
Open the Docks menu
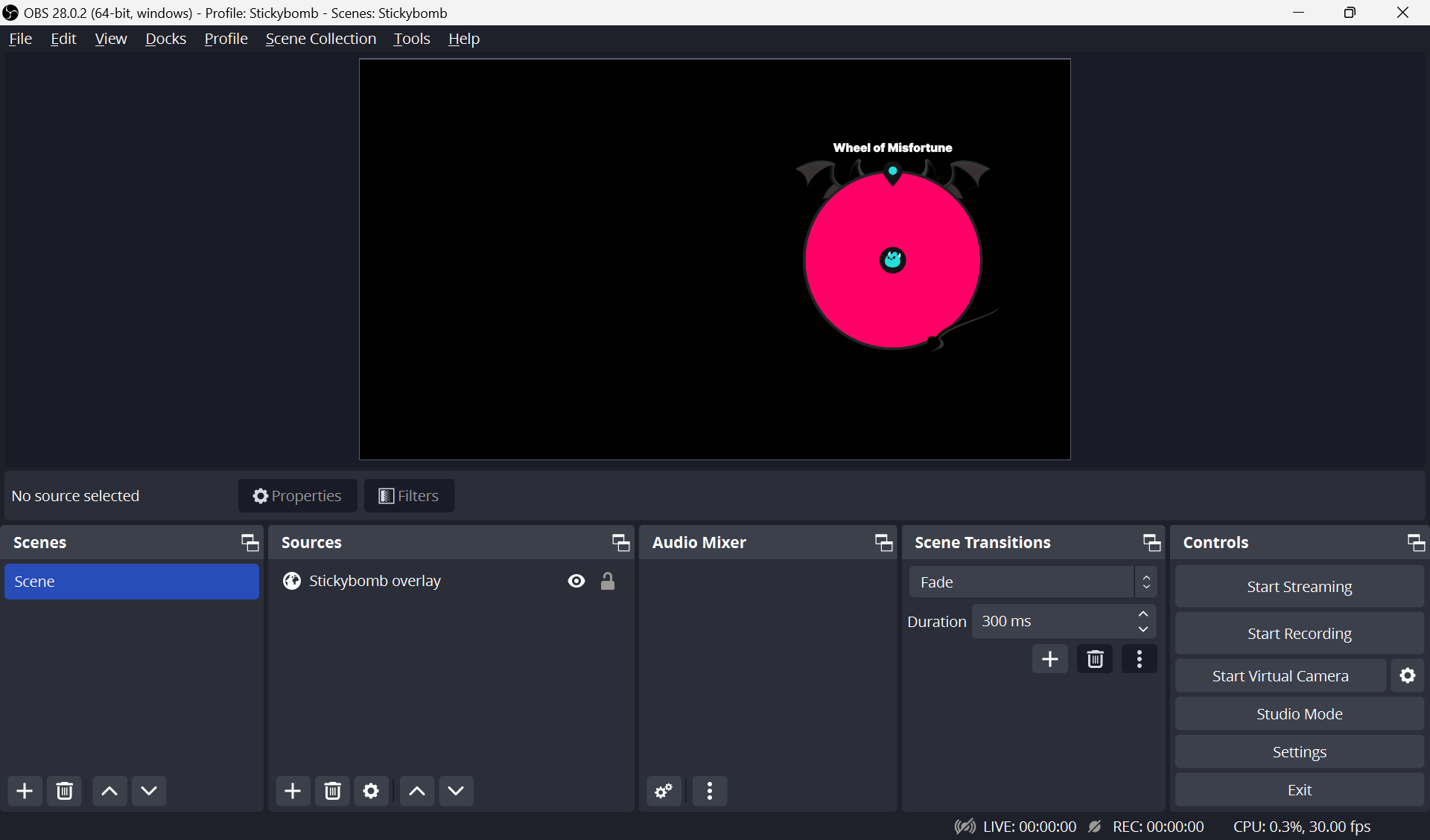click(165, 39)
